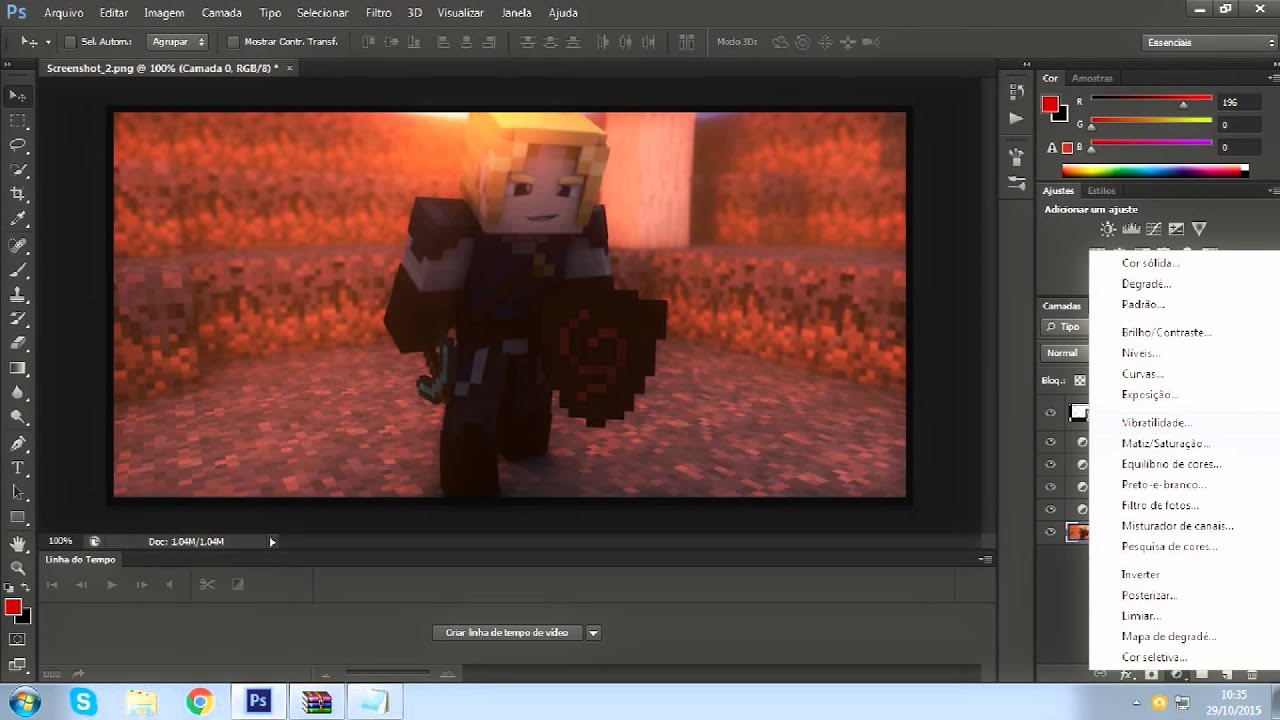
Task: Choose Inverter from the menu
Action: click(1141, 574)
